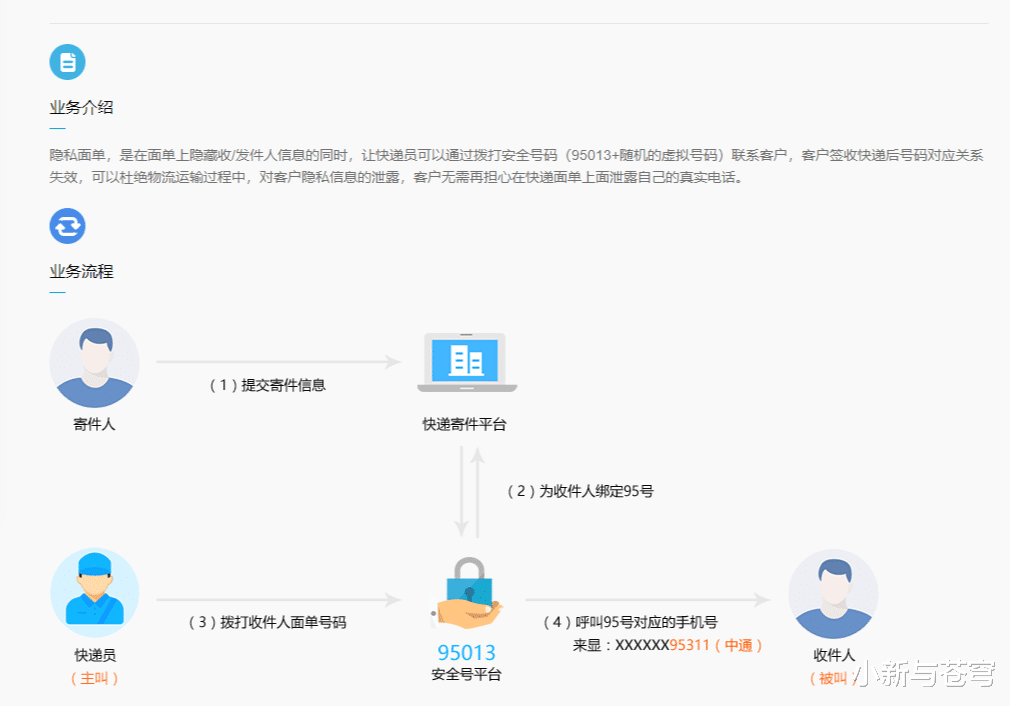Select the 快递员 courier avatar in blue cap
This screenshot has width=1011, height=706.
coord(95,593)
